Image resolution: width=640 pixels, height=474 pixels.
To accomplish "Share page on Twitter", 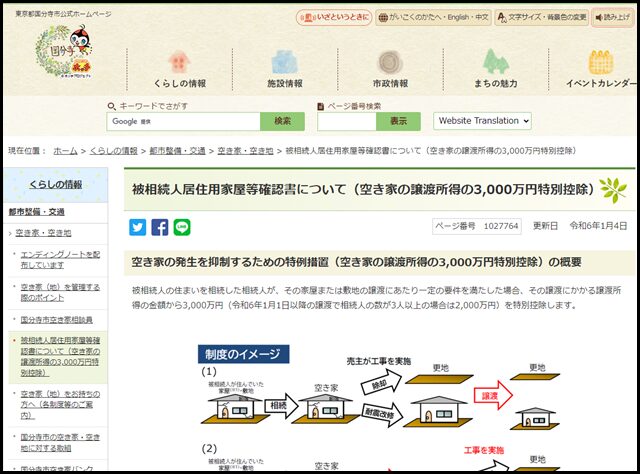I will [x=138, y=227].
